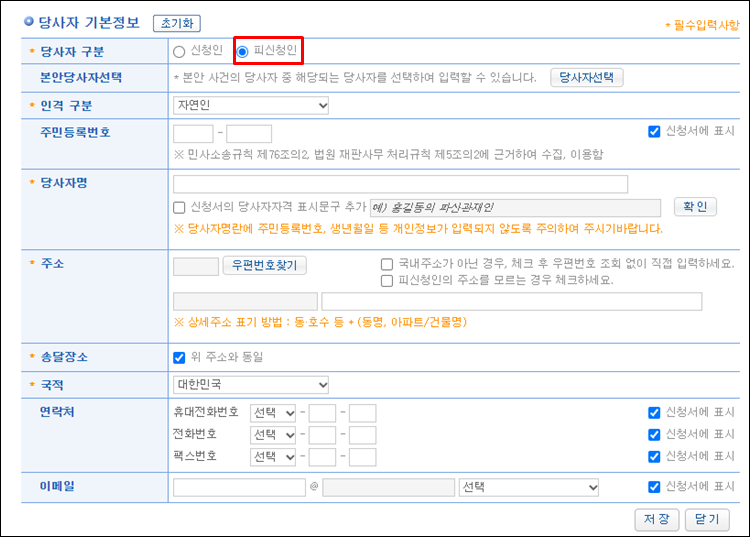Viewport: 750px width, 537px height.
Task: Click the 이메일 ID input field
Action: pos(239,487)
